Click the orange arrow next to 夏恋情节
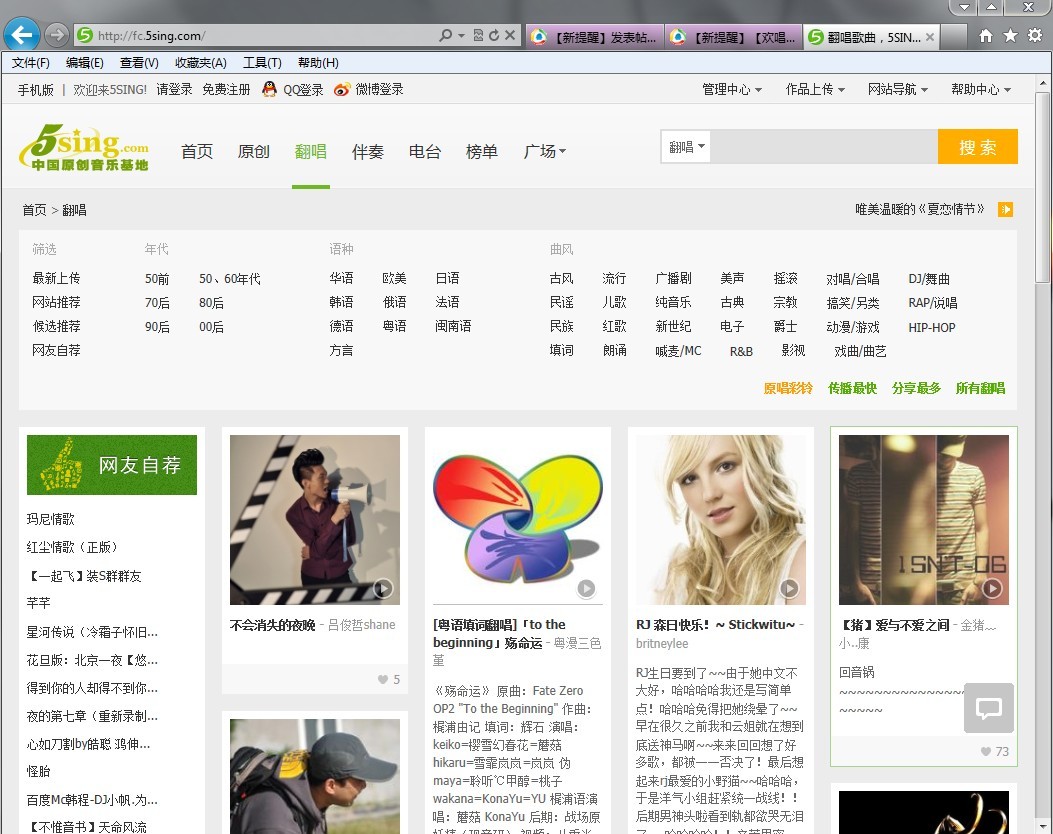The height and width of the screenshot is (834, 1053). tap(1005, 210)
